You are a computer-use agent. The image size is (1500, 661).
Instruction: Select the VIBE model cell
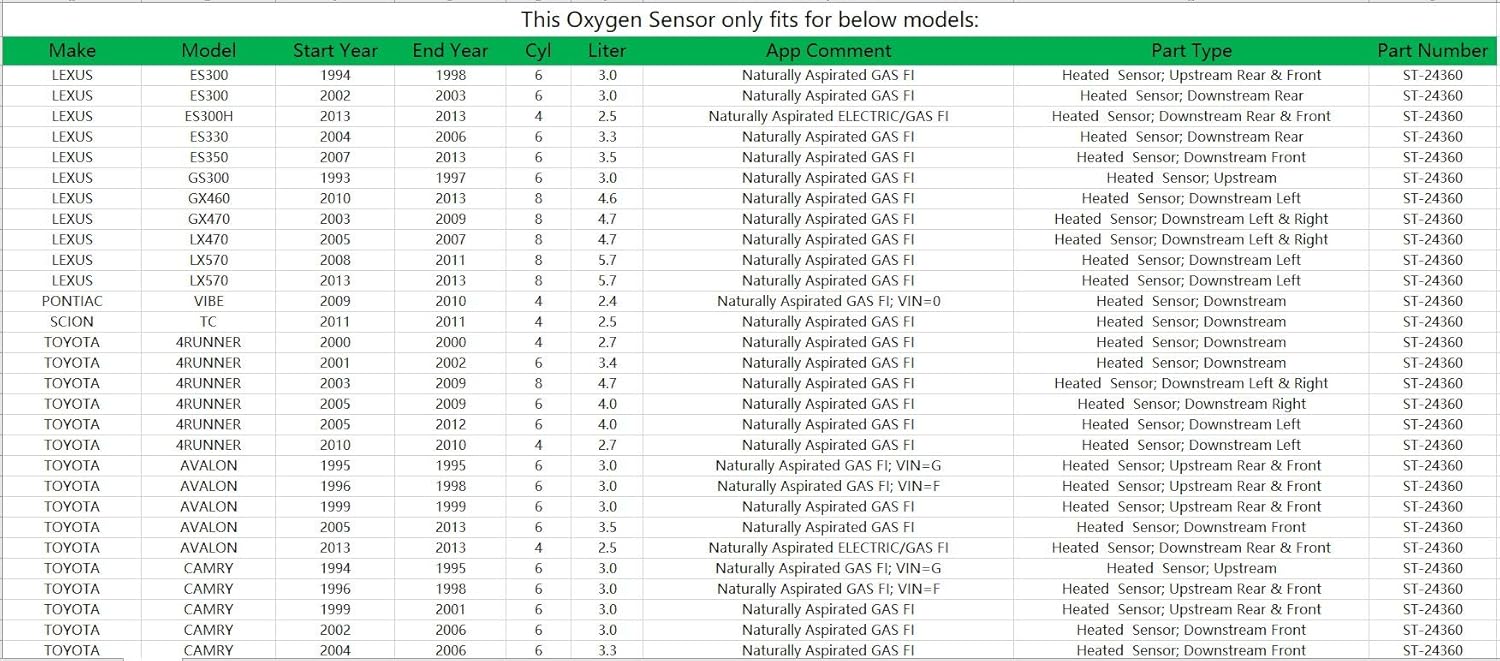pos(208,301)
